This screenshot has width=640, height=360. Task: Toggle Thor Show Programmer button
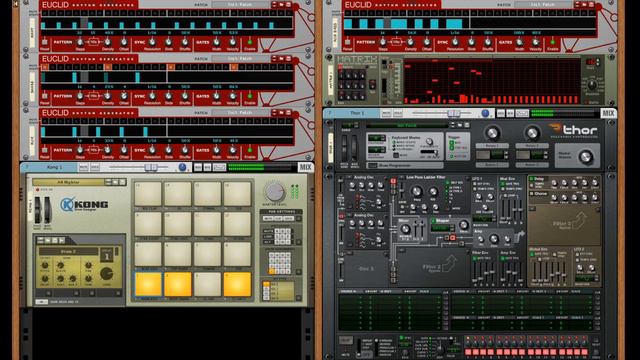point(372,165)
